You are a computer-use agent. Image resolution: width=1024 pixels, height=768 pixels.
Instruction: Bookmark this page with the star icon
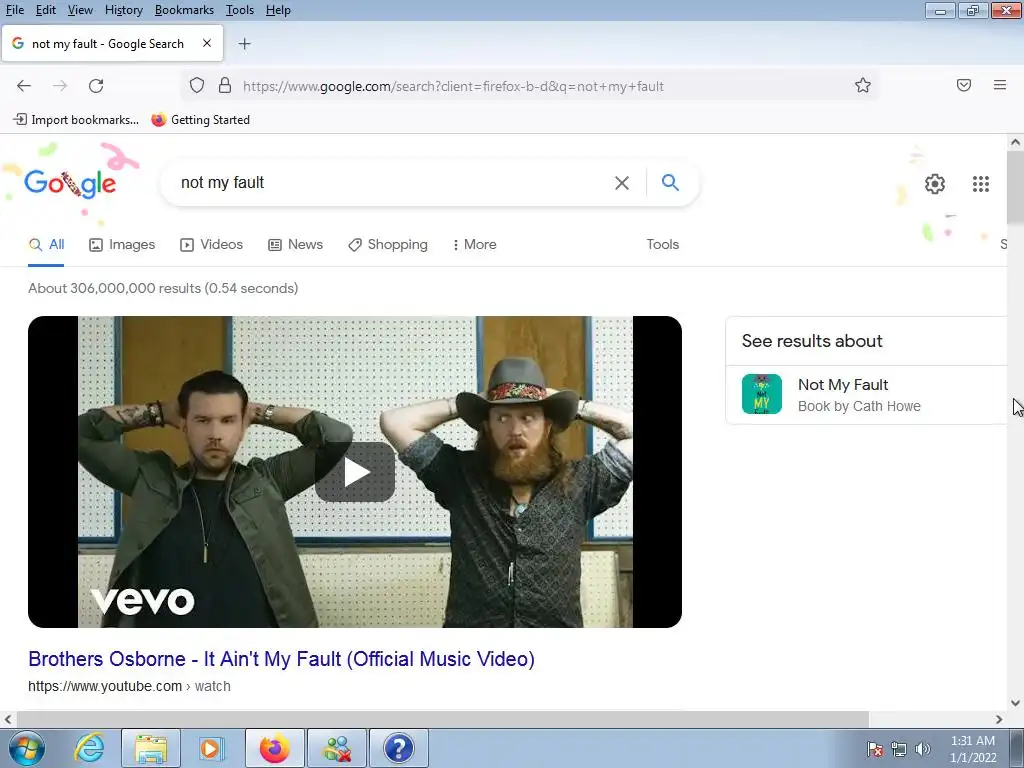[863, 86]
